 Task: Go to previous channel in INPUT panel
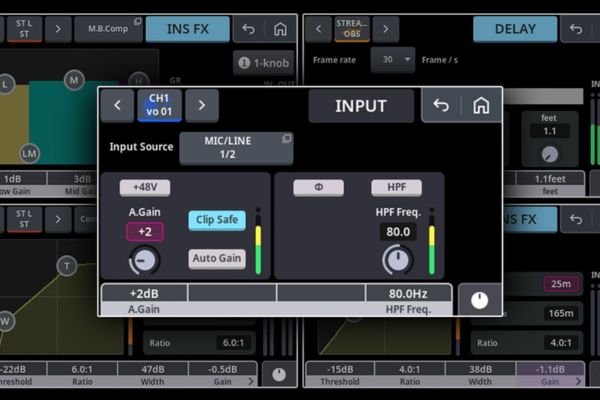pyautogui.click(x=117, y=105)
